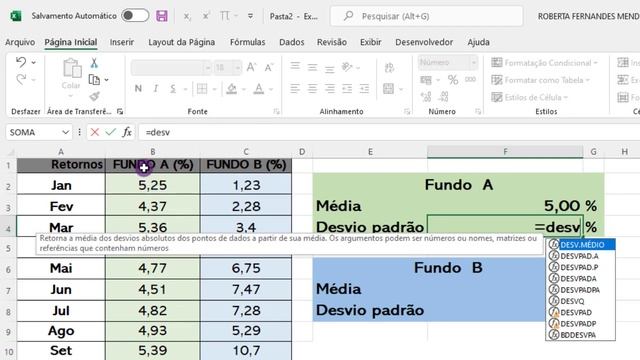Select DESVQ from the function list
Screen dimensions: 640x360
coord(580,301)
